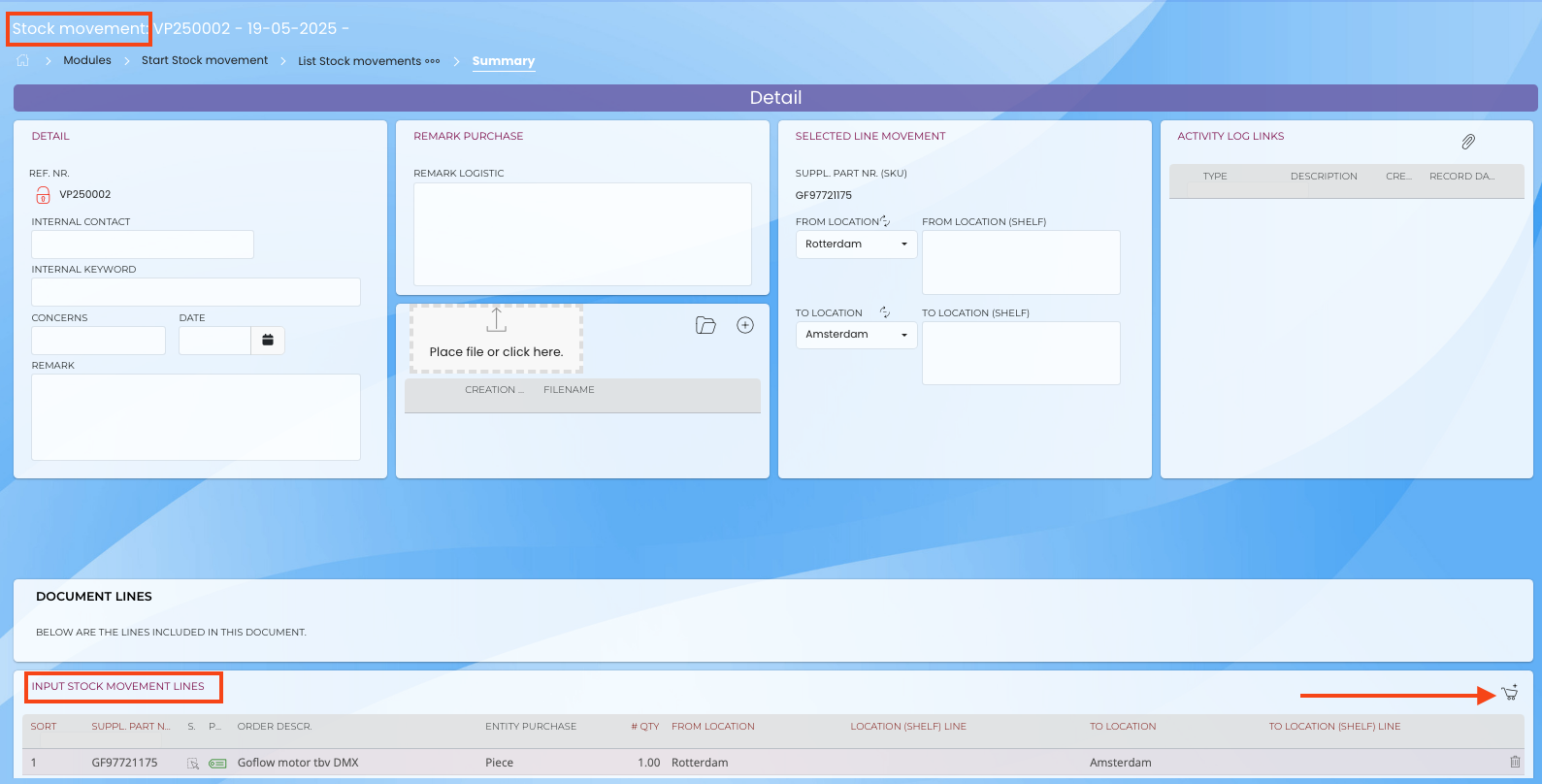This screenshot has width=1542, height=784.
Task: Add a line with the cart icon
Action: tap(1510, 693)
